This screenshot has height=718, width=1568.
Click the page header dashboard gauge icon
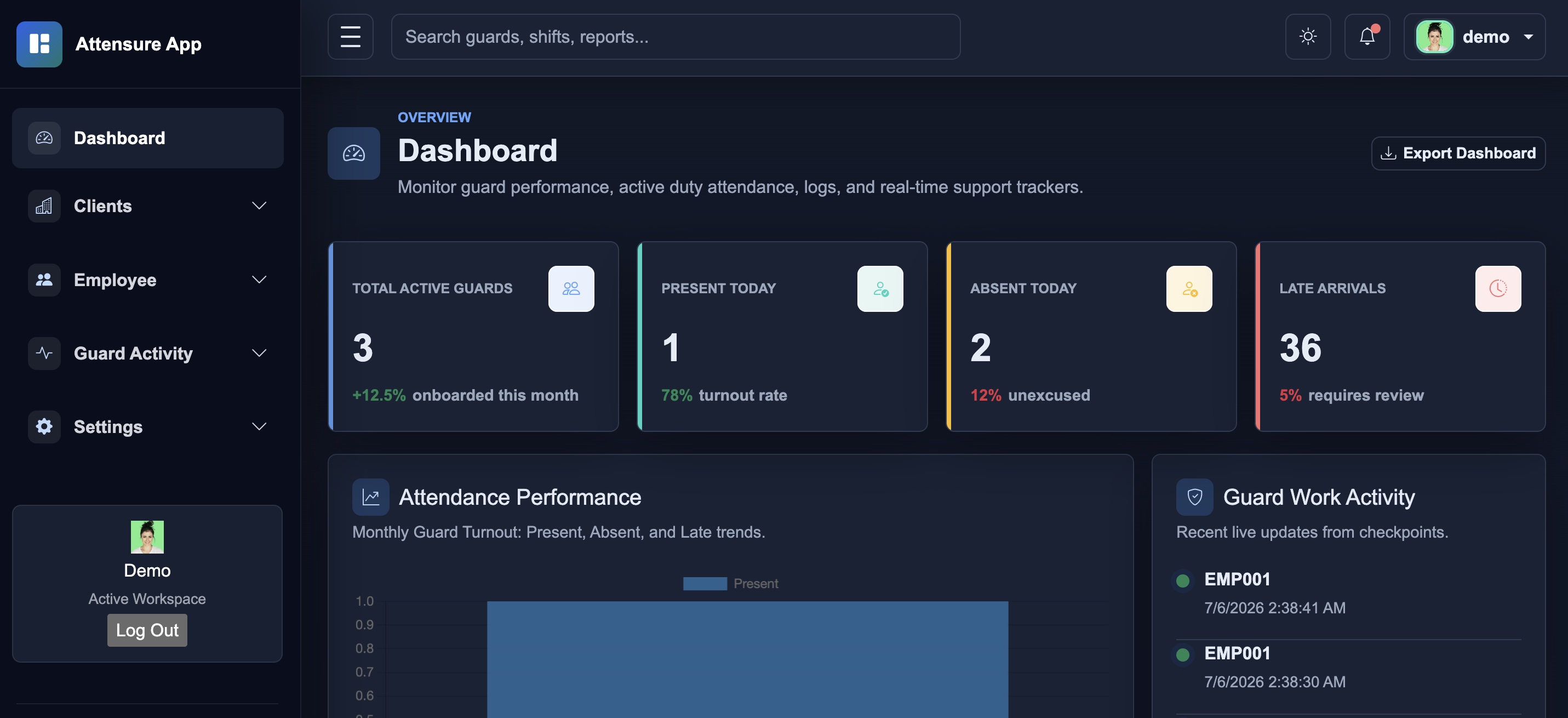(x=354, y=153)
